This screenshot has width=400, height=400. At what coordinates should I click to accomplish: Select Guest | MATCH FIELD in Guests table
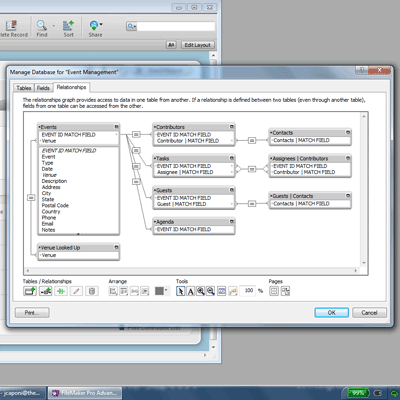[182, 204]
